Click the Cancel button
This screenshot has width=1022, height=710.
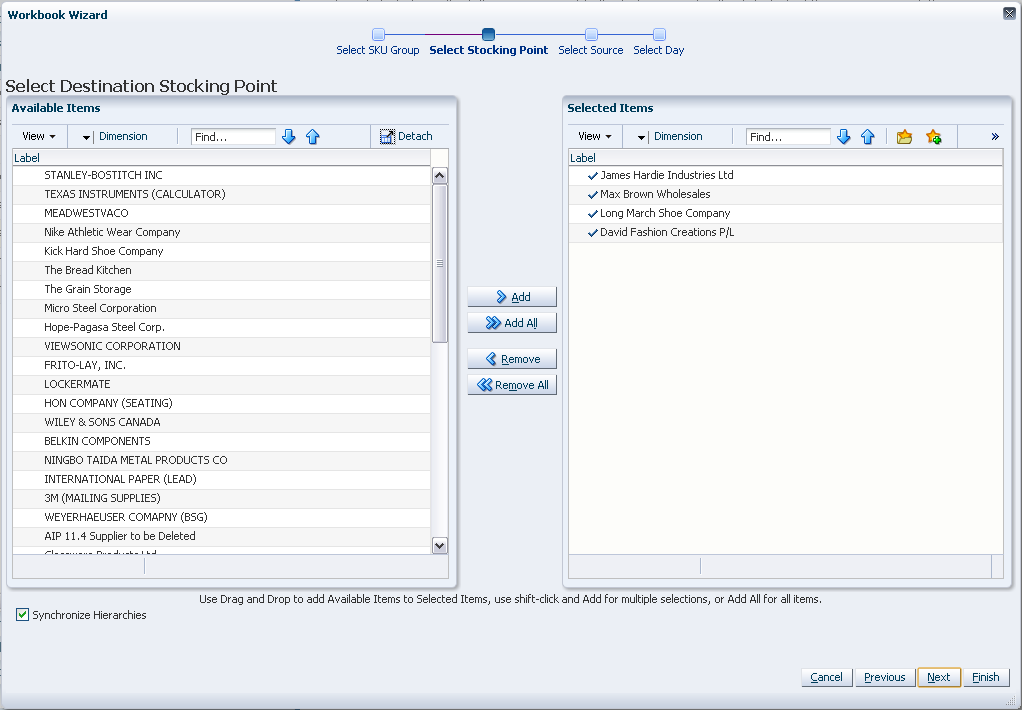click(826, 677)
